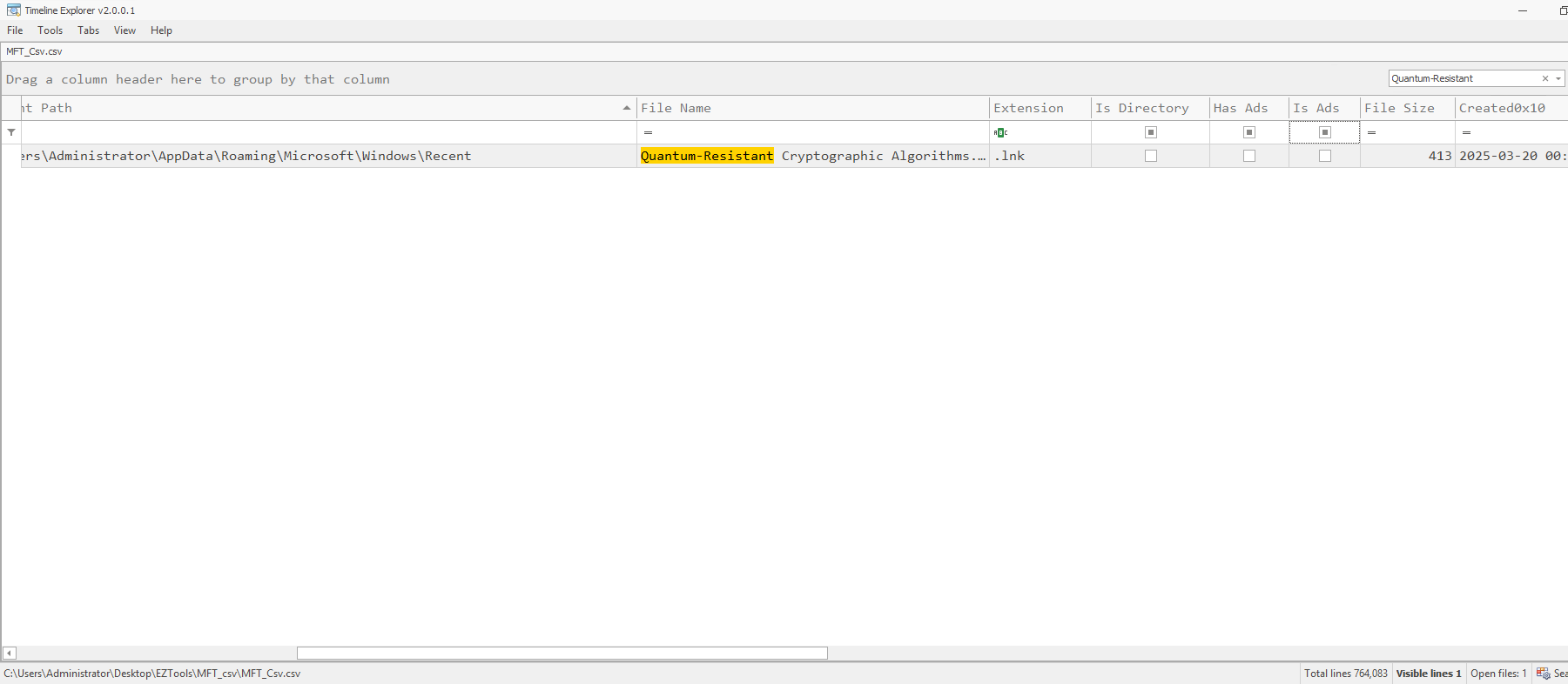
Task: Open the search box history dropdown arrow
Action: click(x=1558, y=78)
